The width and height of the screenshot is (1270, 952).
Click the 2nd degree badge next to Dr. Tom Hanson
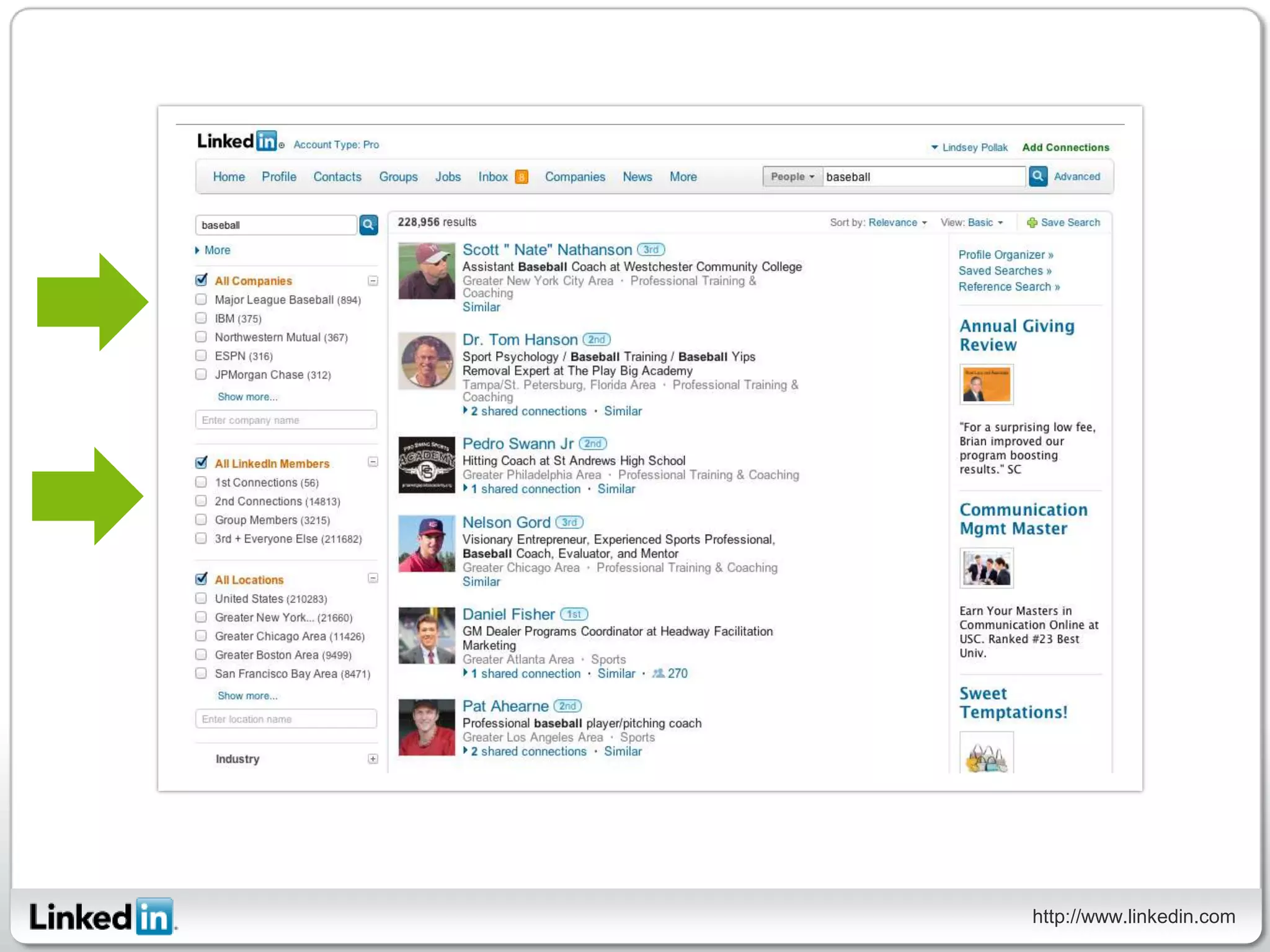[x=597, y=340]
